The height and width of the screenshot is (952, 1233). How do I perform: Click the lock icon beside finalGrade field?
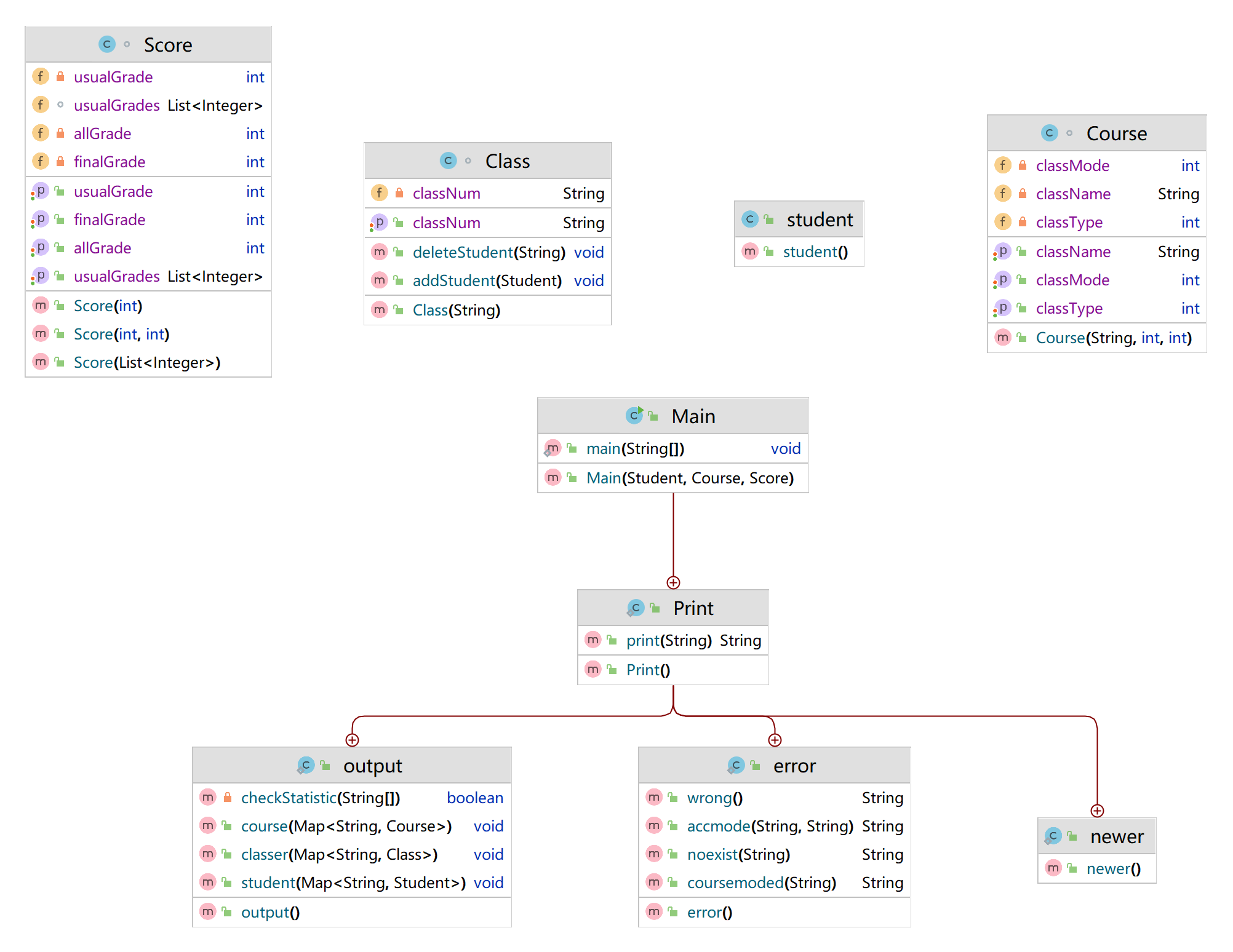click(x=60, y=162)
